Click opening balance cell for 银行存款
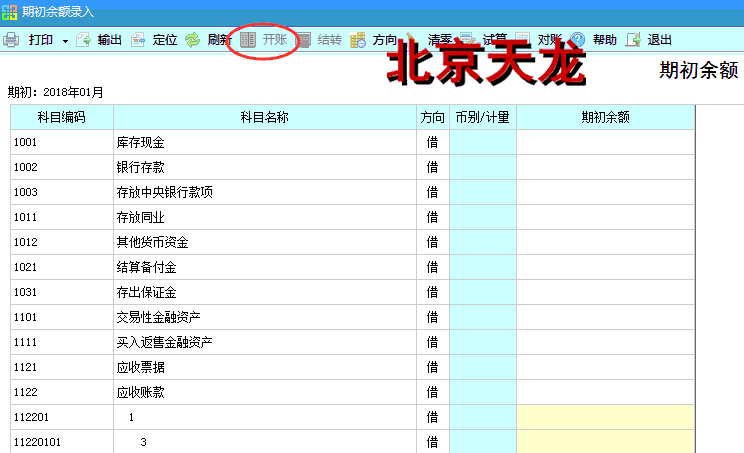 (605, 167)
